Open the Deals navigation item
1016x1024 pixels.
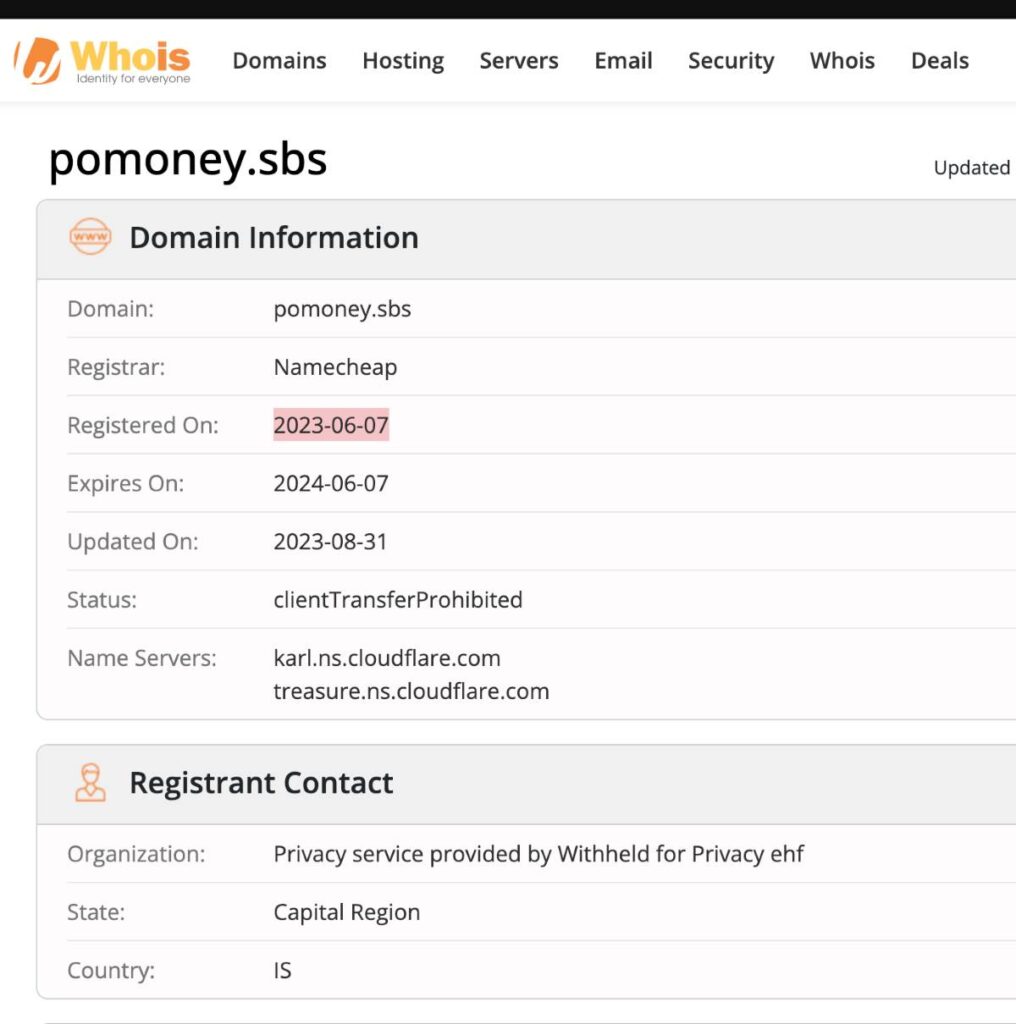(939, 61)
